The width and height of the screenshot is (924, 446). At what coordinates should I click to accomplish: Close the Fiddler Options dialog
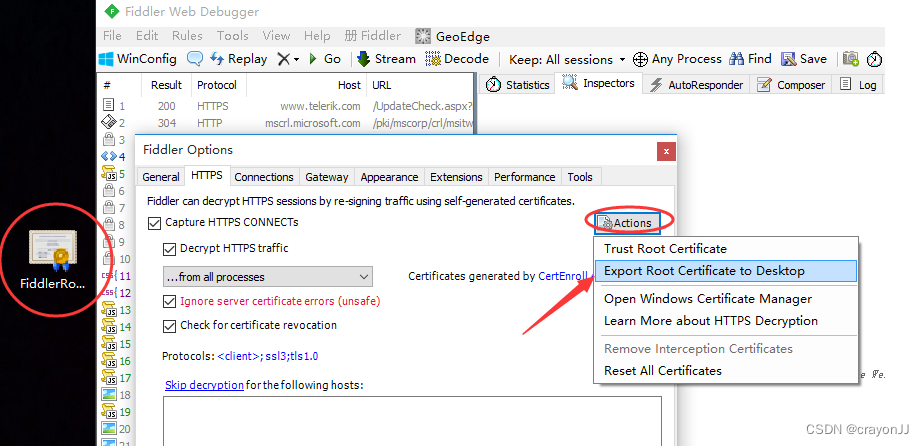click(x=666, y=152)
